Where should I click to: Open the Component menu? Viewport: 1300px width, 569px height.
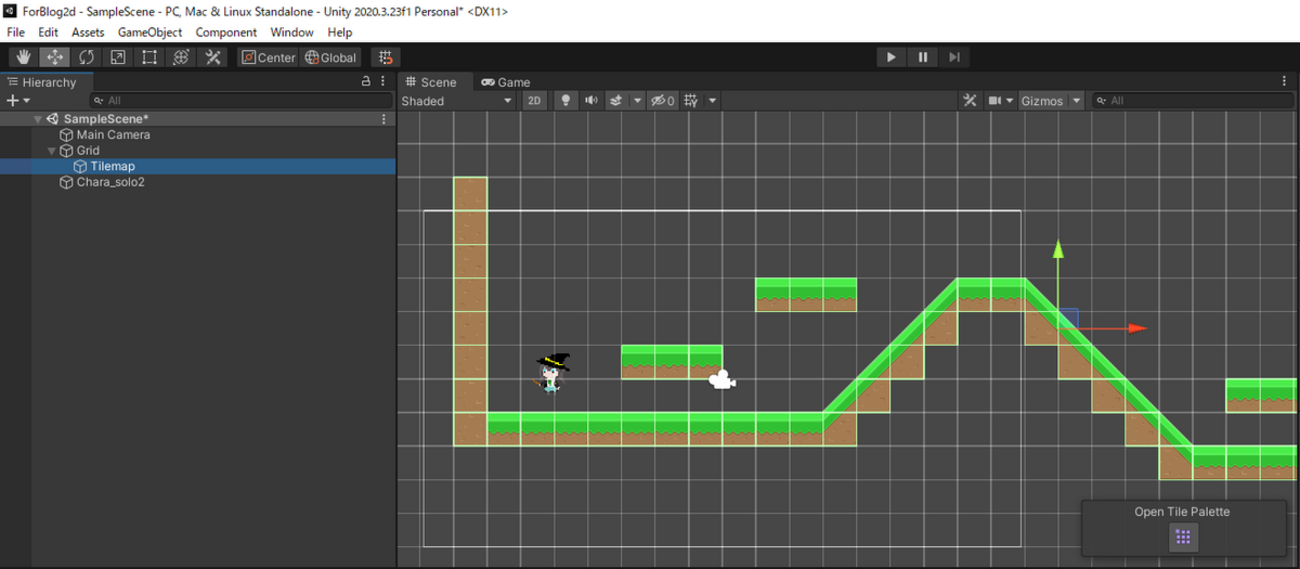[x=226, y=32]
